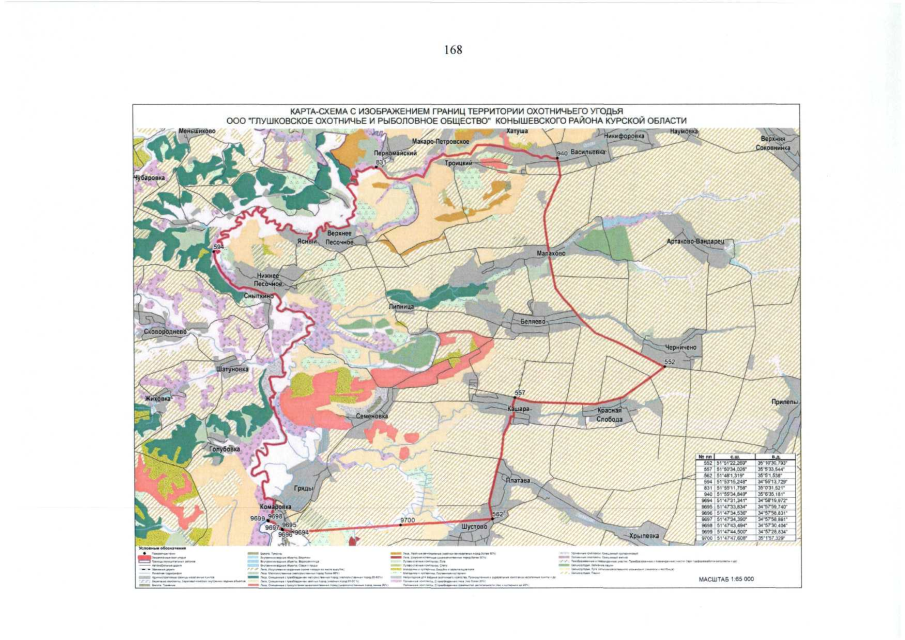
Task: Click the Малахово village label
Action: (x=552, y=253)
